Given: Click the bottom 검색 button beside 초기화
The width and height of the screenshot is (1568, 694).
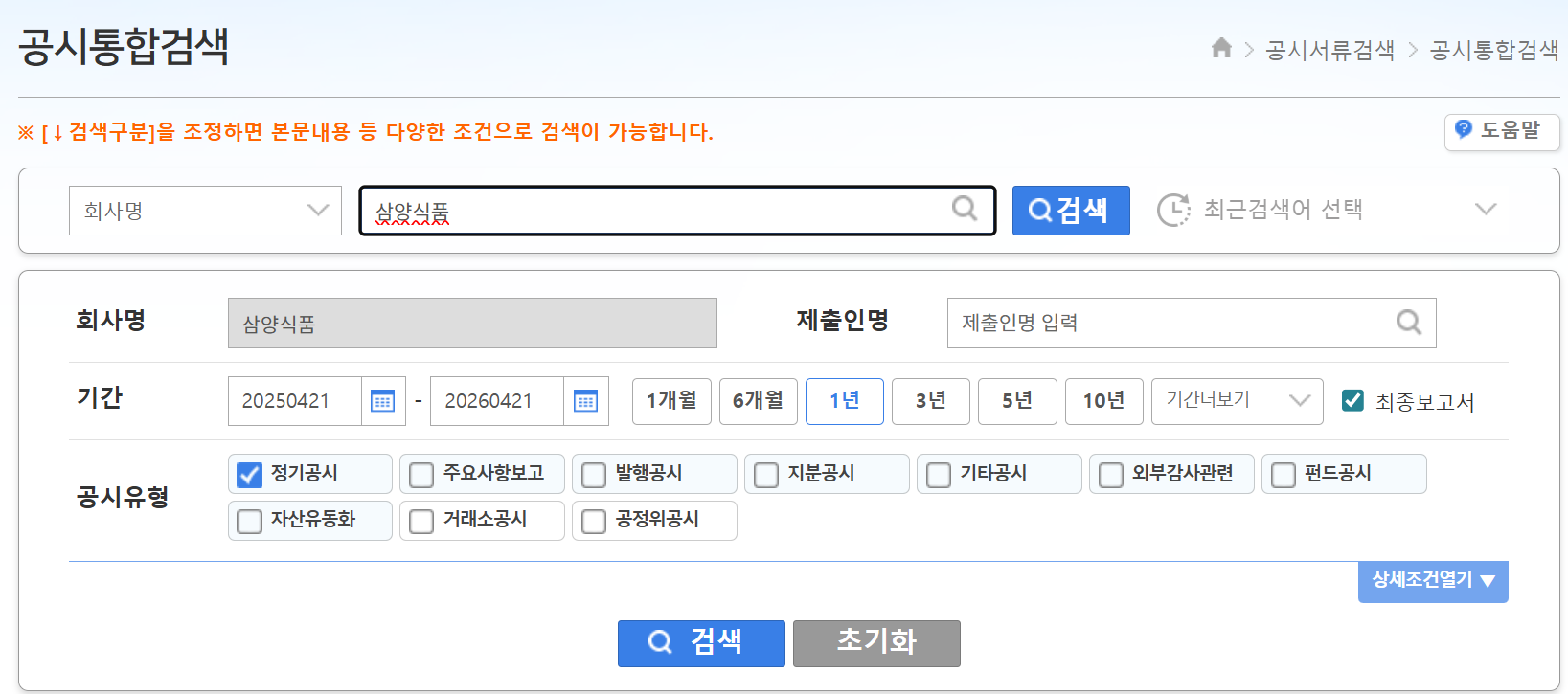Looking at the screenshot, I should [701, 643].
